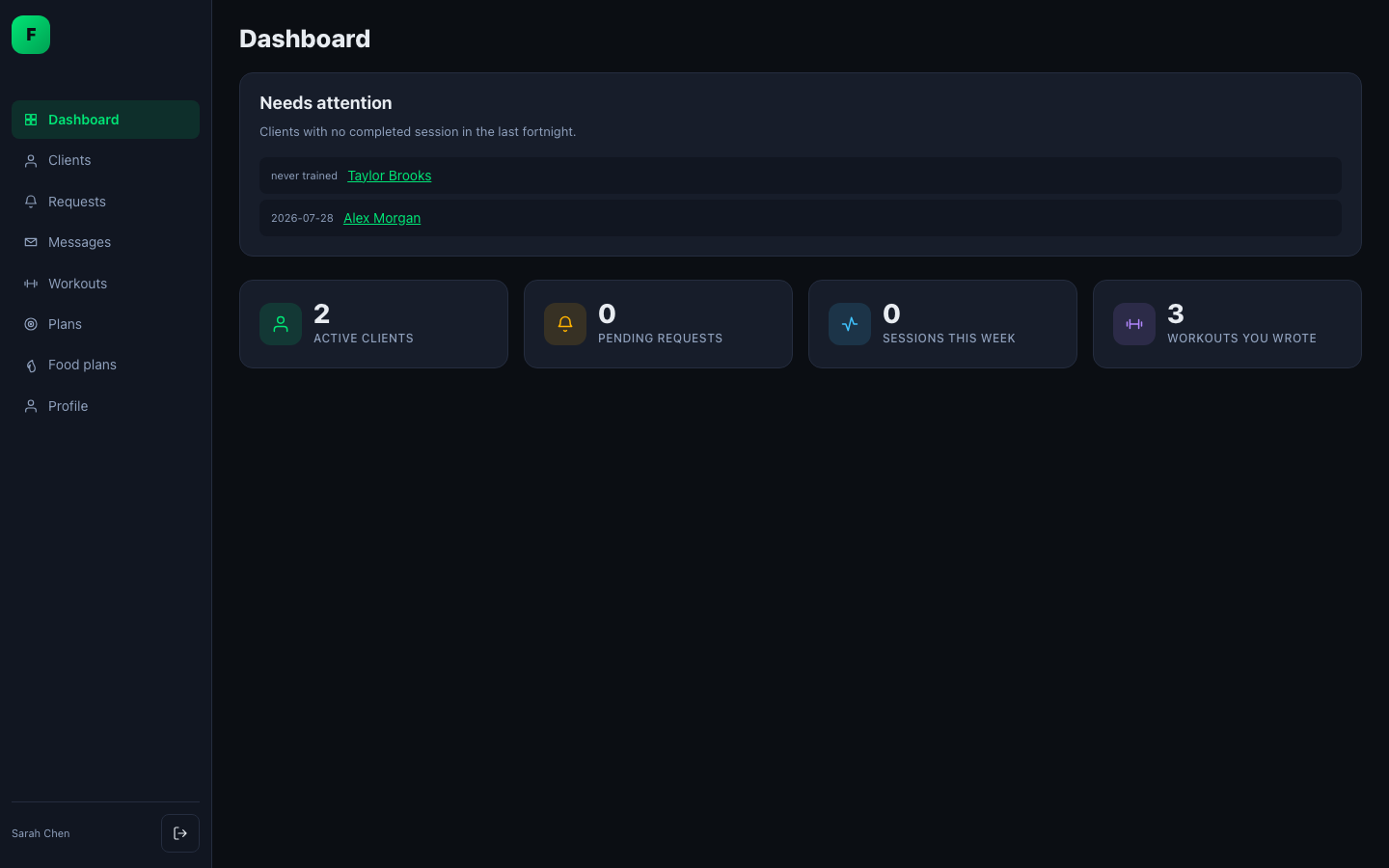Click the Profile person icon in sidebar
This screenshot has height=868, width=1389.
tap(31, 406)
